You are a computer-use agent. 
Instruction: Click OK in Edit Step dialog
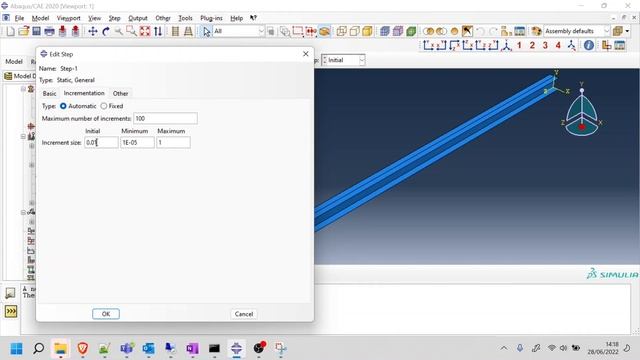pyautogui.click(x=106, y=314)
